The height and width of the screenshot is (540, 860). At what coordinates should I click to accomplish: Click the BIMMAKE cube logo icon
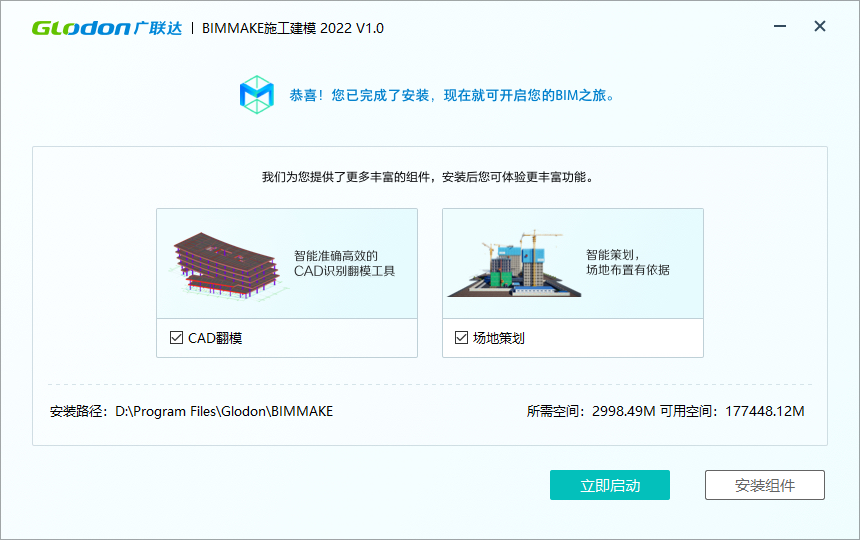[257, 95]
